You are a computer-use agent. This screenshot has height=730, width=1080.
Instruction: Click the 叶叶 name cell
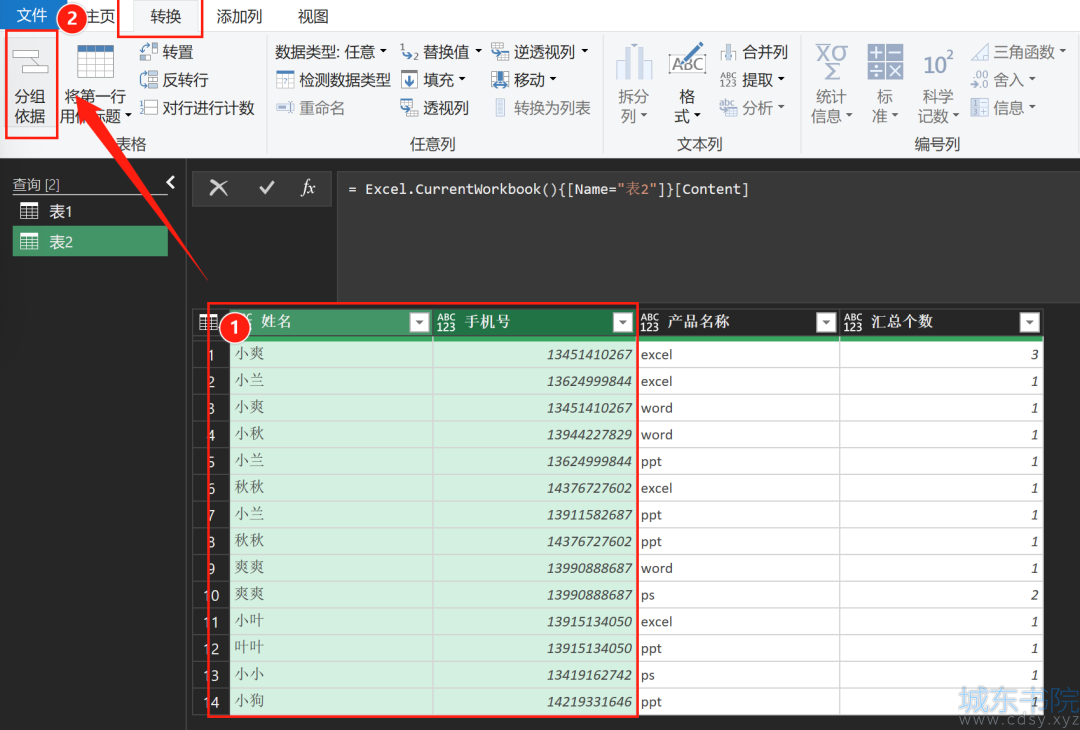pyautogui.click(x=331, y=648)
